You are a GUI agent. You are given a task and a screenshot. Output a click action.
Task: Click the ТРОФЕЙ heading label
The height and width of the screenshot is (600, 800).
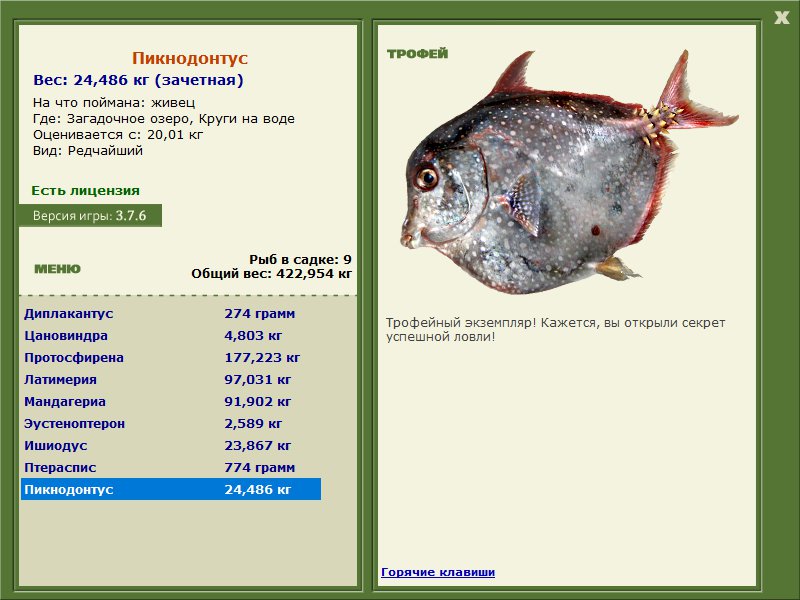[417, 54]
